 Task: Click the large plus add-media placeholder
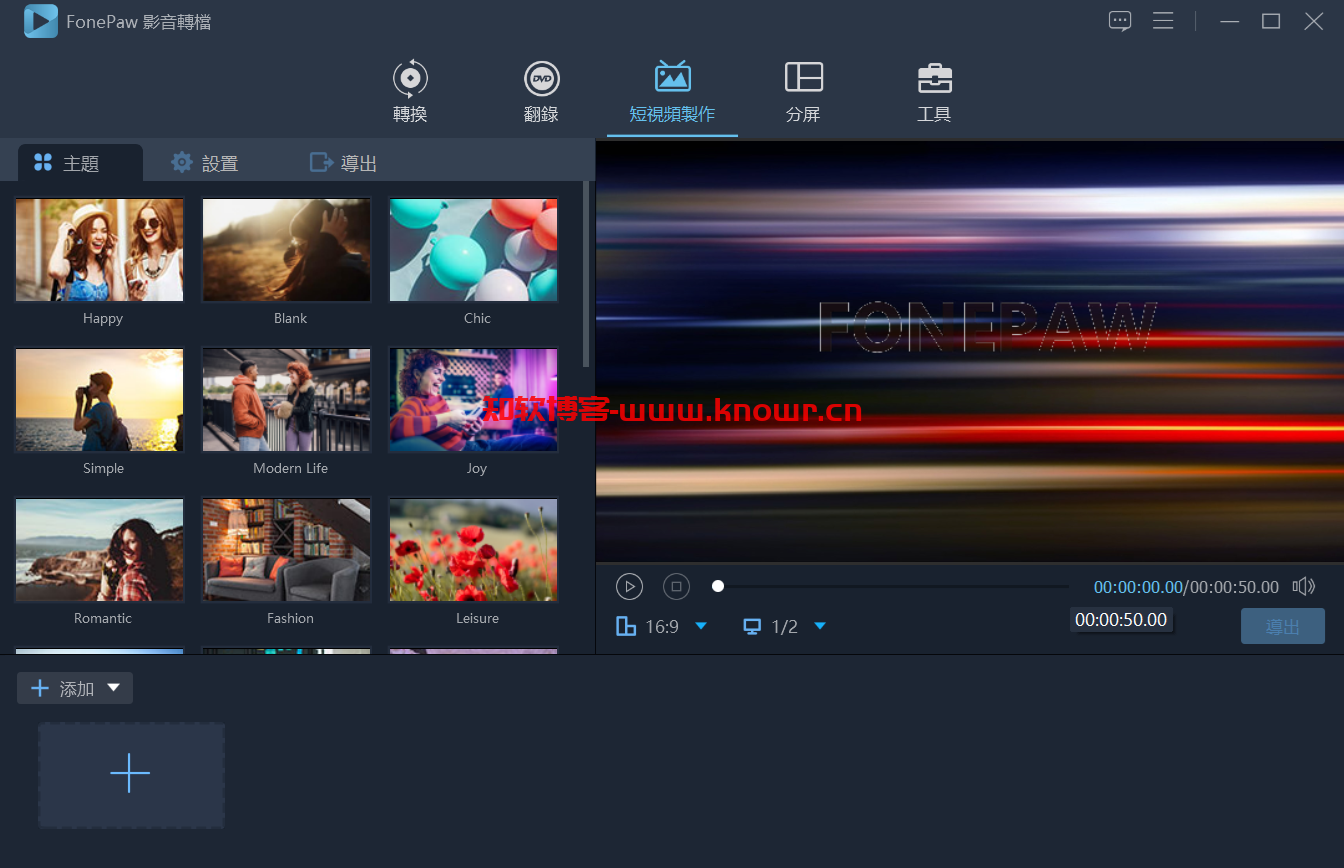131,775
